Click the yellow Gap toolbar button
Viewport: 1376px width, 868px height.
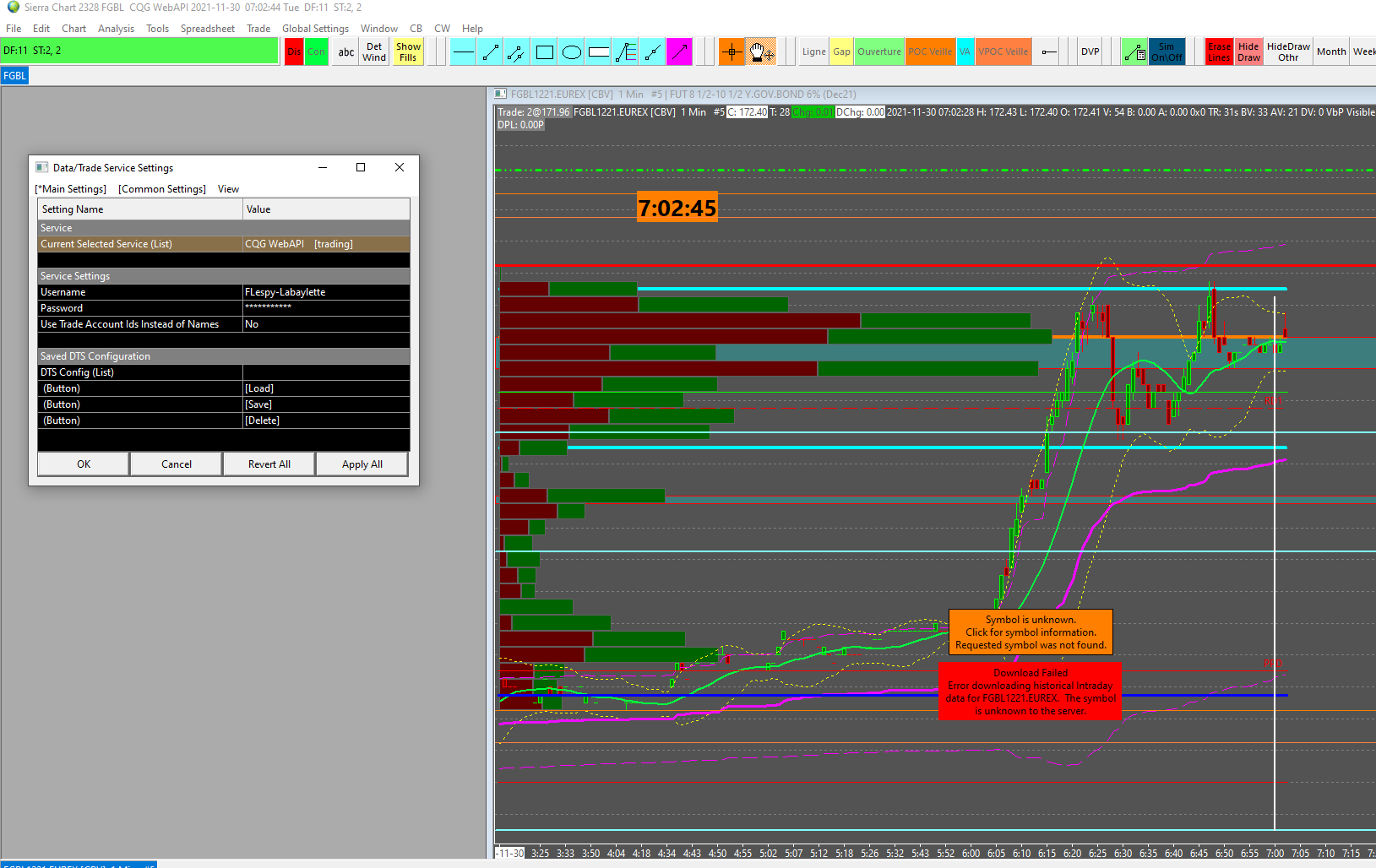coord(842,52)
